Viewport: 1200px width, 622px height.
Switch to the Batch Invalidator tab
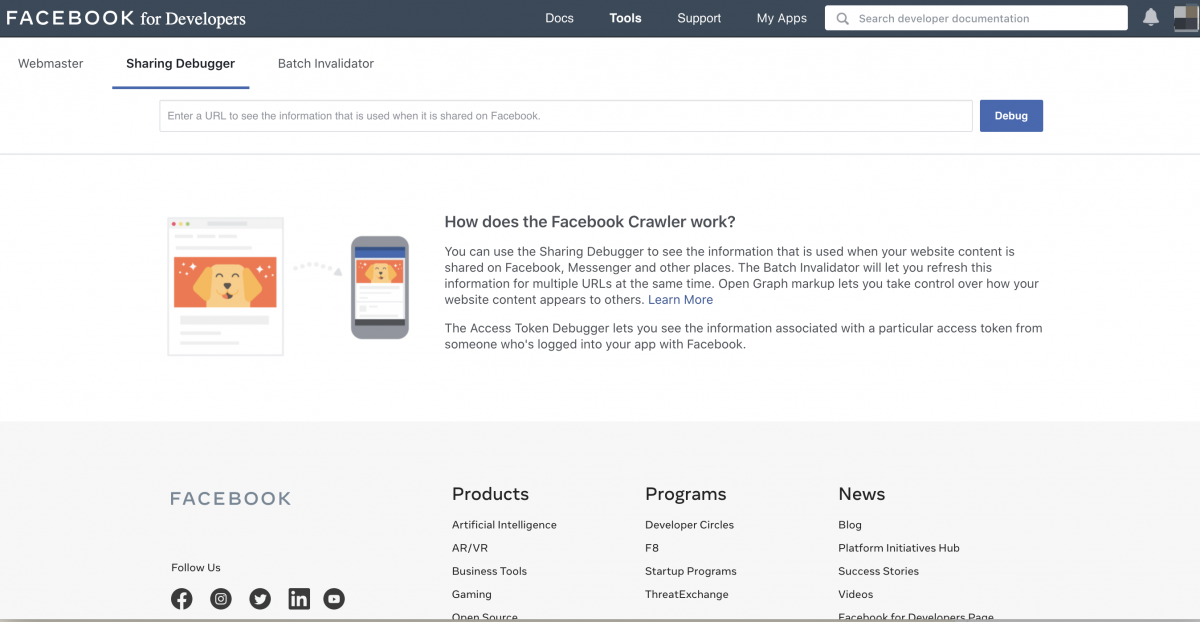(x=325, y=63)
